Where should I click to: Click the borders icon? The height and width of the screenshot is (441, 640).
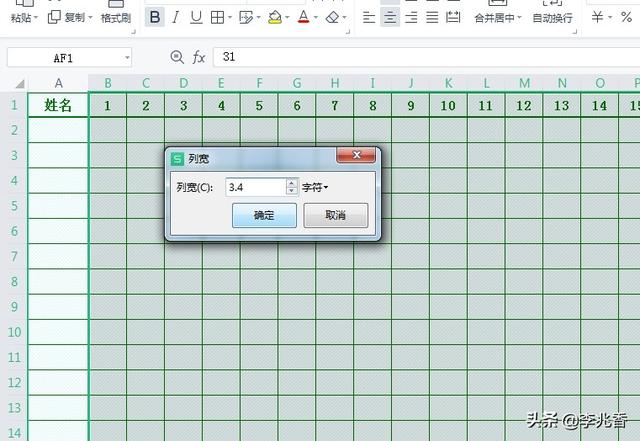tap(217, 18)
